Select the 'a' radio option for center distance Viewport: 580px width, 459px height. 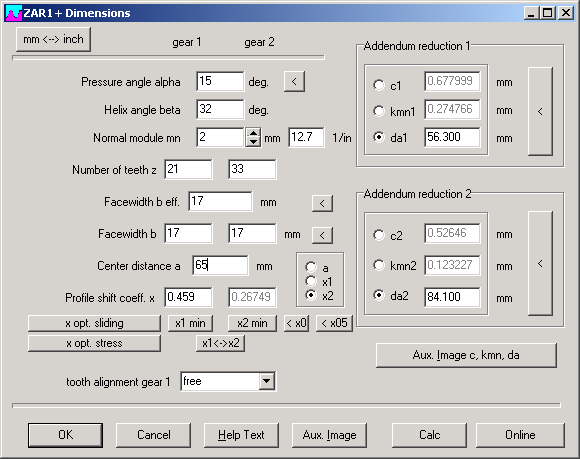point(311,267)
